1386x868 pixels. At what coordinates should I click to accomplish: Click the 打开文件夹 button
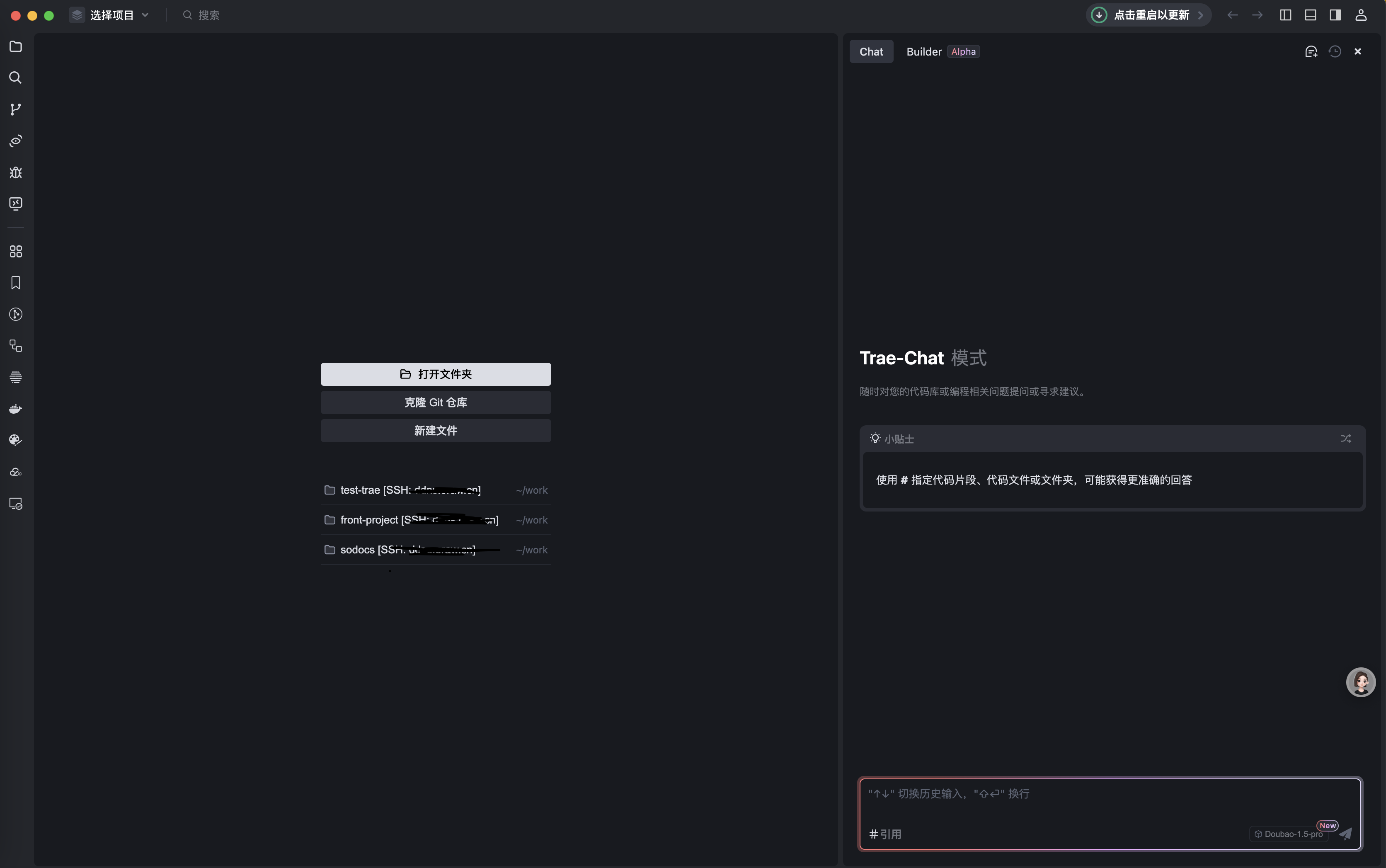click(436, 374)
